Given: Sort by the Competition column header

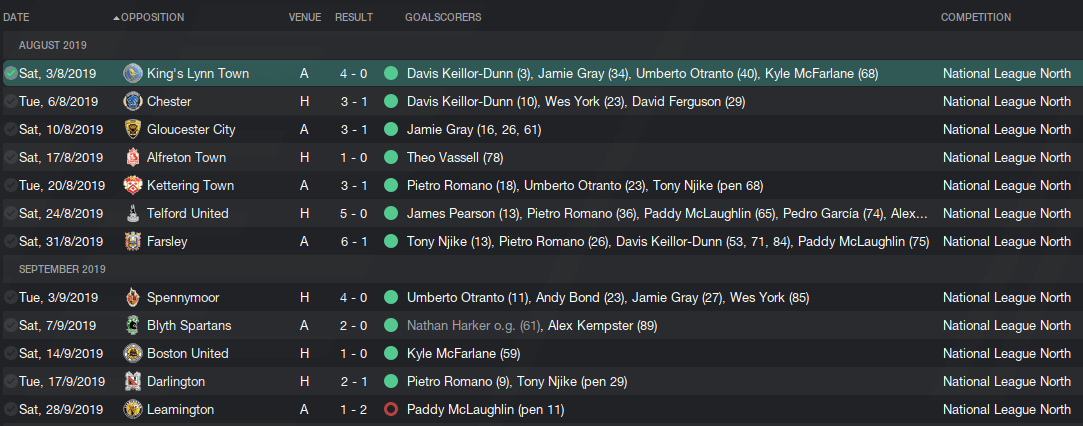Looking at the screenshot, I should tap(976, 17).
